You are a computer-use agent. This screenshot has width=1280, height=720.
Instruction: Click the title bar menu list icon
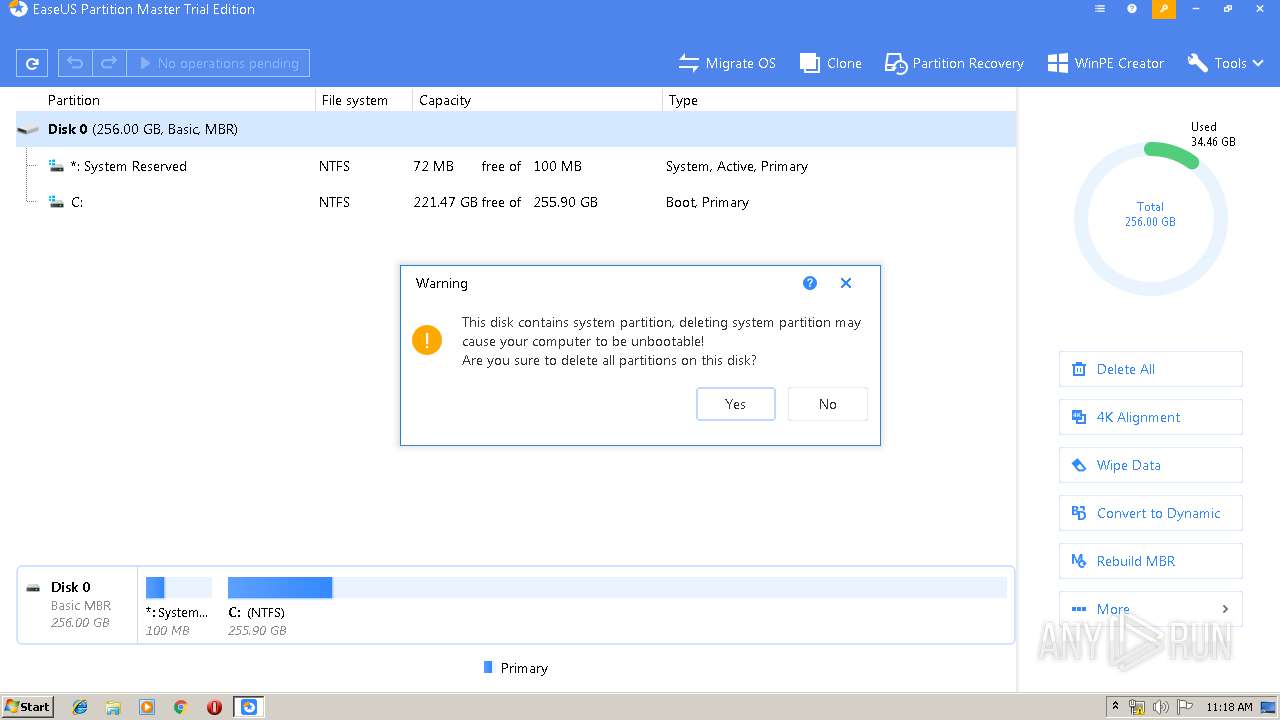pyautogui.click(x=1100, y=9)
